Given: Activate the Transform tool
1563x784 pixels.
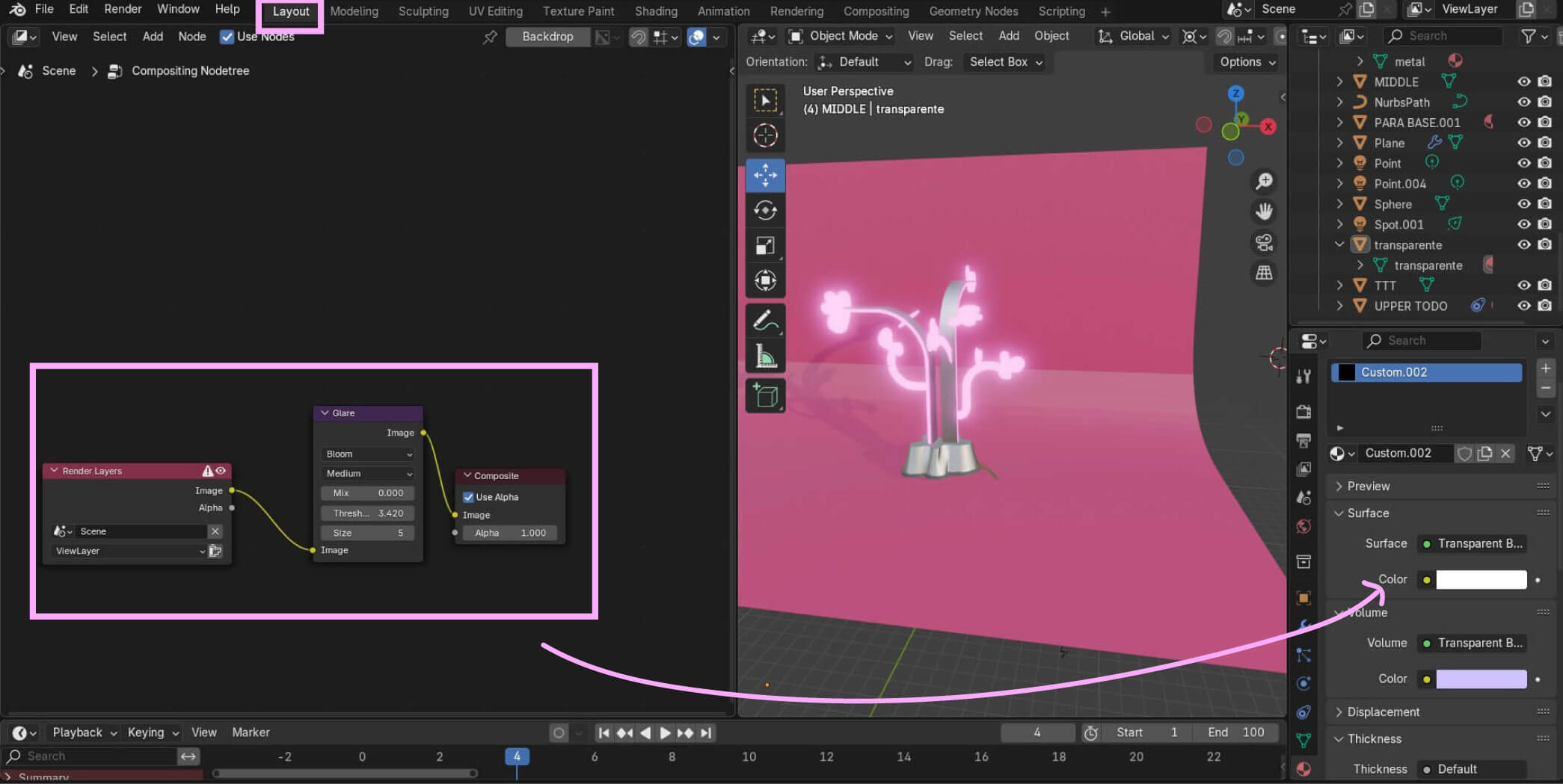Looking at the screenshot, I should tap(765, 280).
